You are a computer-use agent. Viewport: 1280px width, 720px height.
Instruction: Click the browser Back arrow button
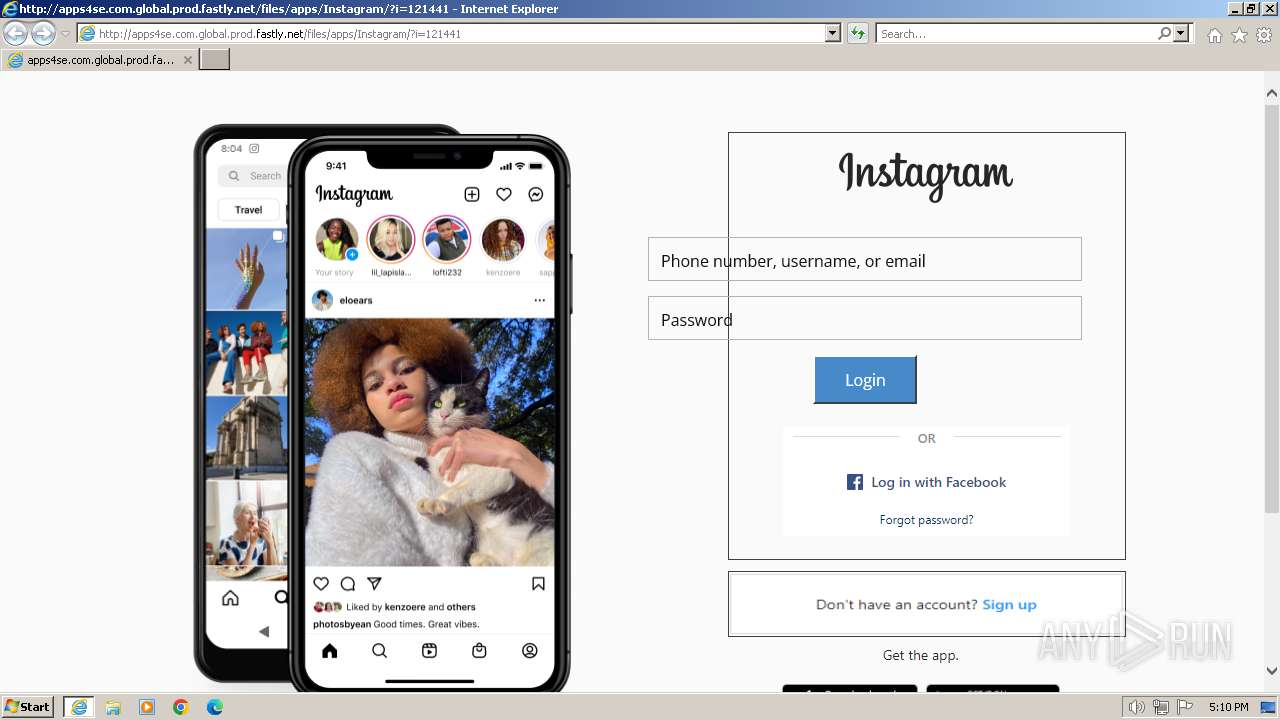pos(15,34)
